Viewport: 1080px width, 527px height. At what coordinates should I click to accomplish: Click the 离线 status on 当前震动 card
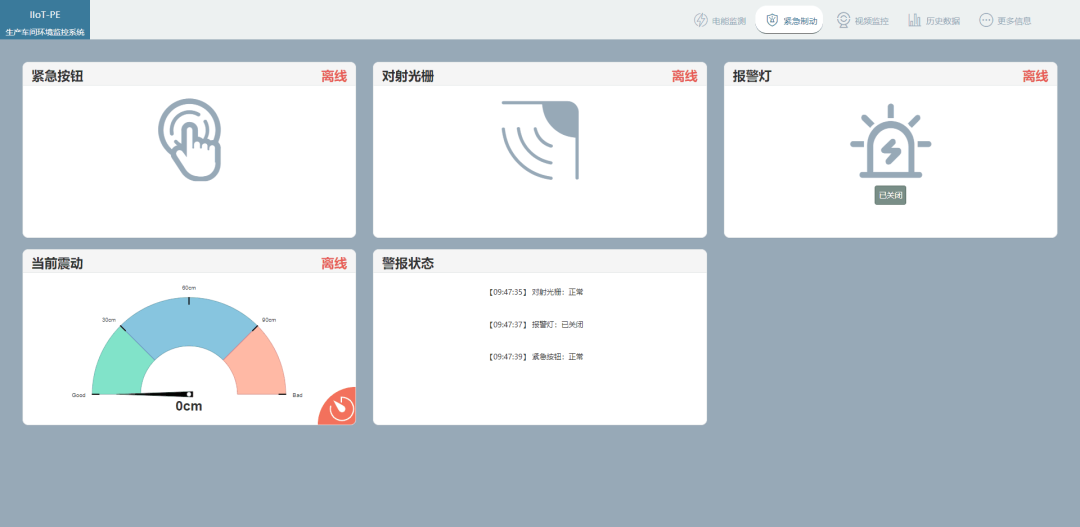(334, 263)
